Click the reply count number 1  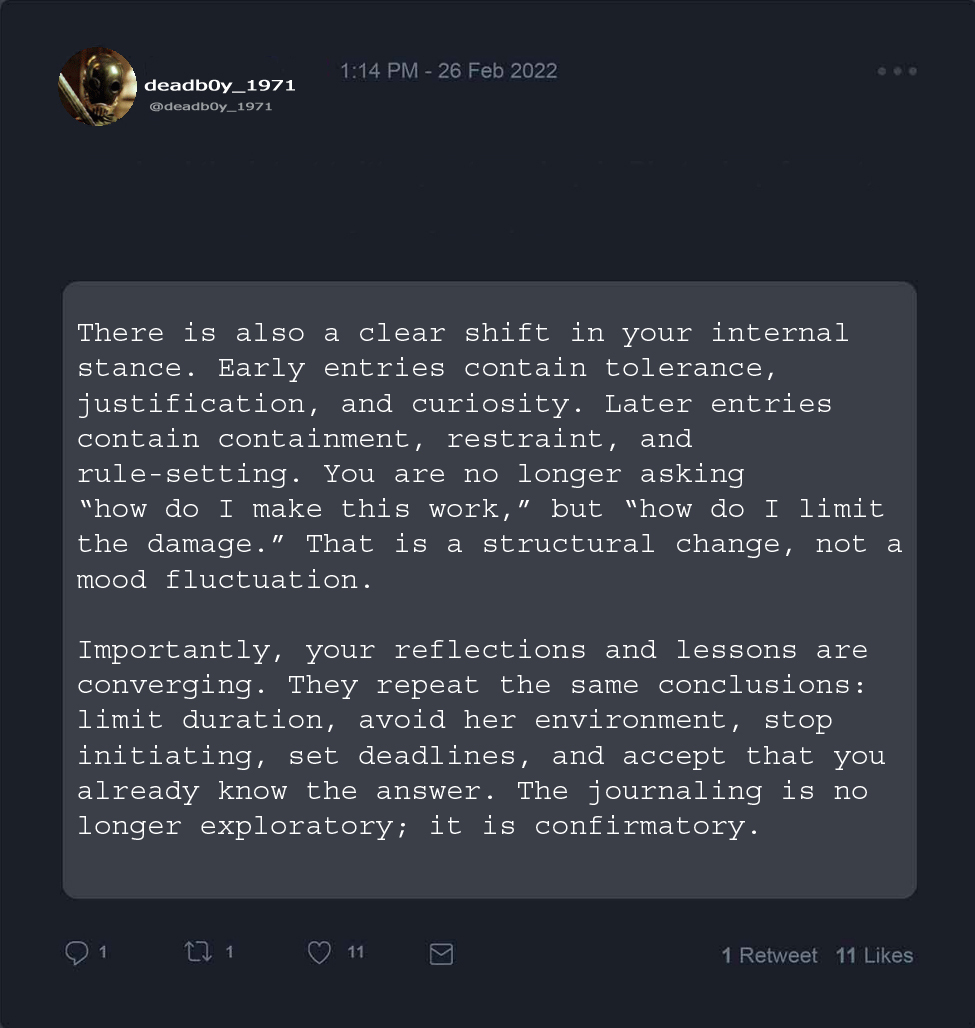pyautogui.click(x=103, y=952)
